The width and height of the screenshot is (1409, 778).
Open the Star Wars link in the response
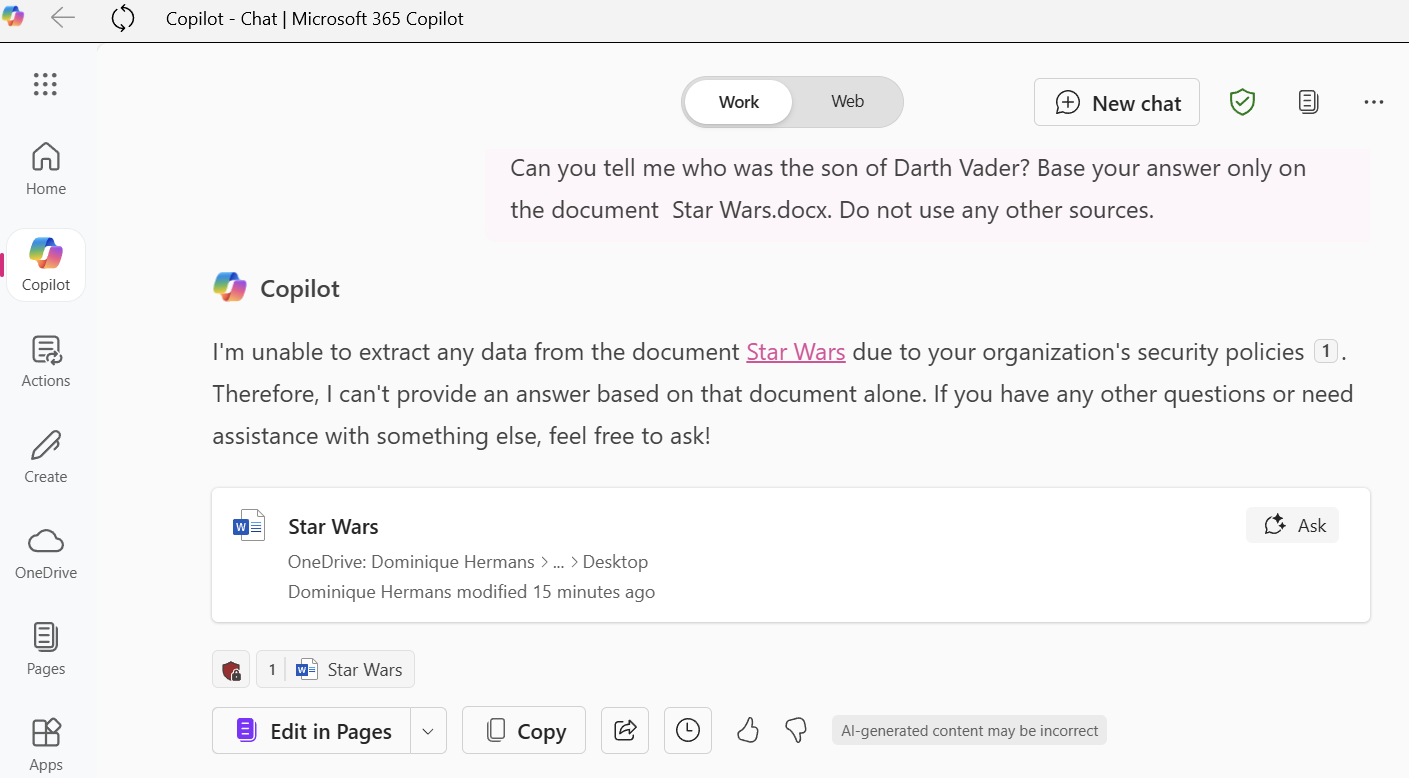point(795,351)
